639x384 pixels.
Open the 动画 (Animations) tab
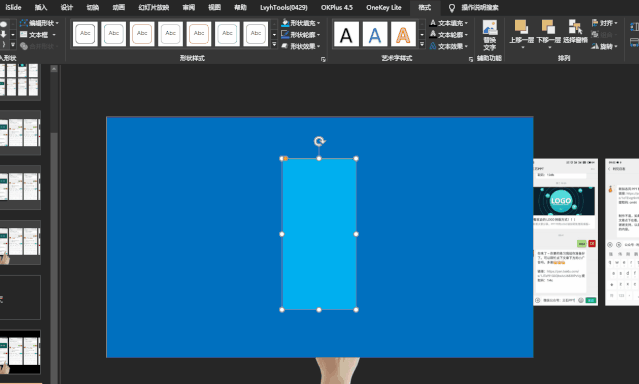click(119, 7)
